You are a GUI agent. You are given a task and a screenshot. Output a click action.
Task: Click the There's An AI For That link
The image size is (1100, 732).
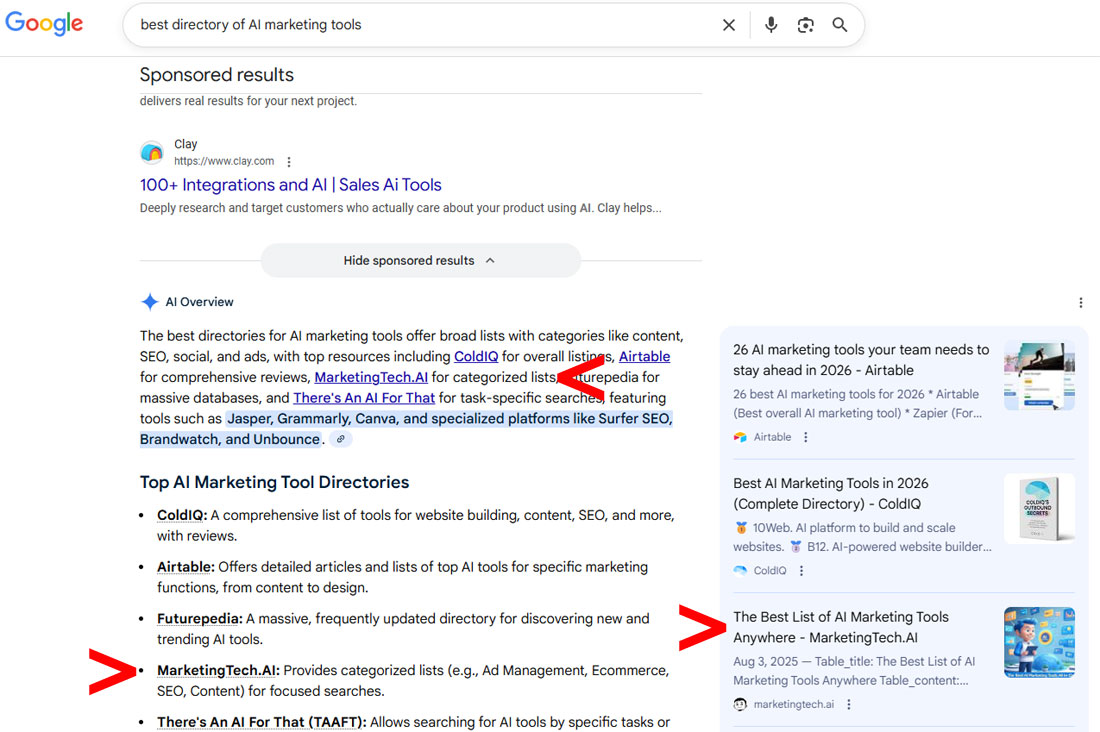(x=364, y=397)
